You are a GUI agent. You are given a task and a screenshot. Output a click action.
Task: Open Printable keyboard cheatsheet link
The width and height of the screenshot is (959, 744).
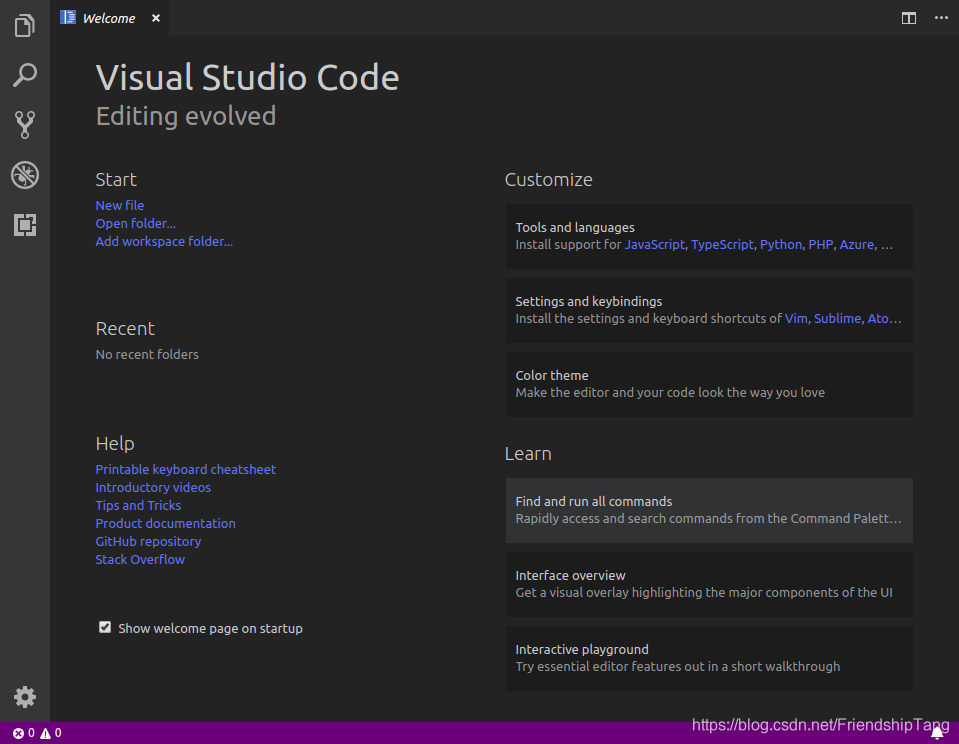[x=185, y=469]
